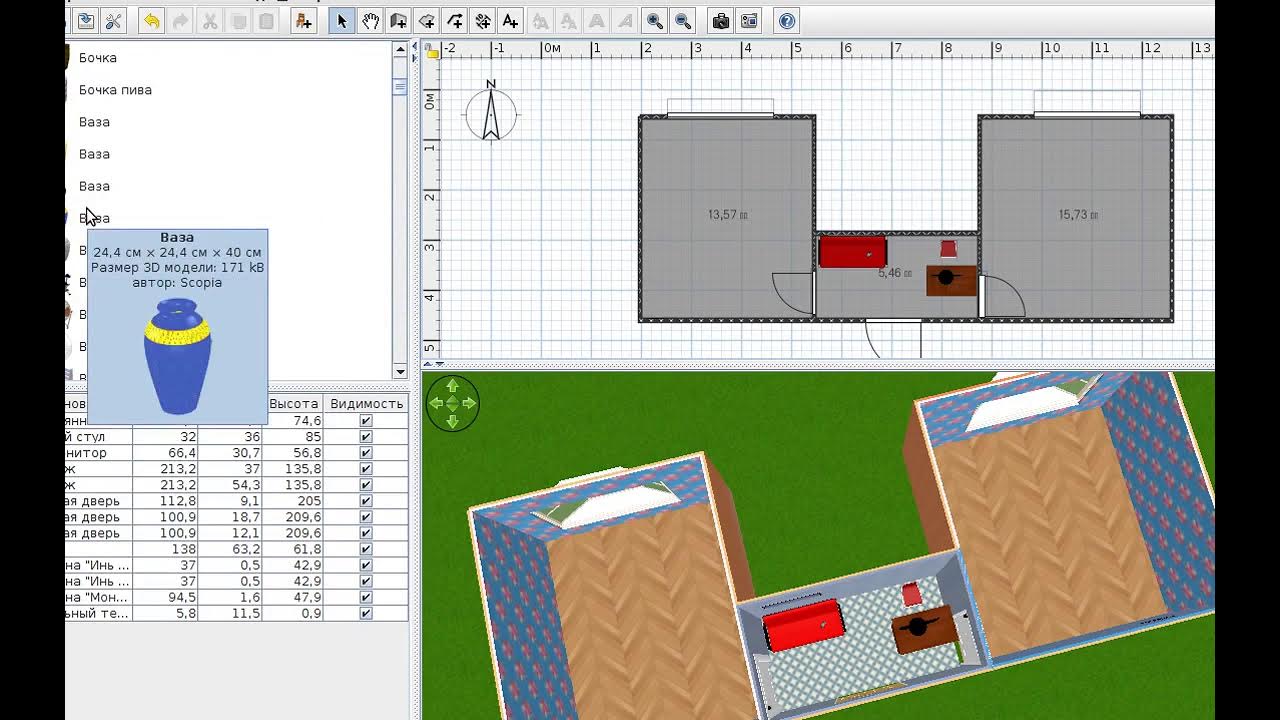
Task: Select the compass rose on plan
Action: (x=491, y=112)
